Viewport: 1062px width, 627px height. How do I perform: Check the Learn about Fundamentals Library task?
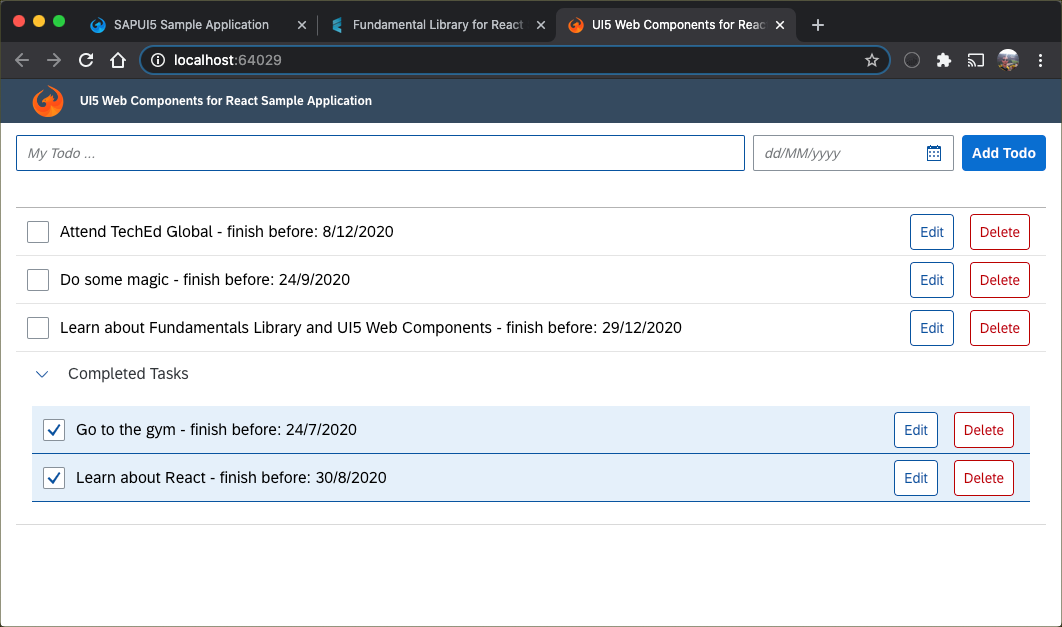pyautogui.click(x=38, y=328)
